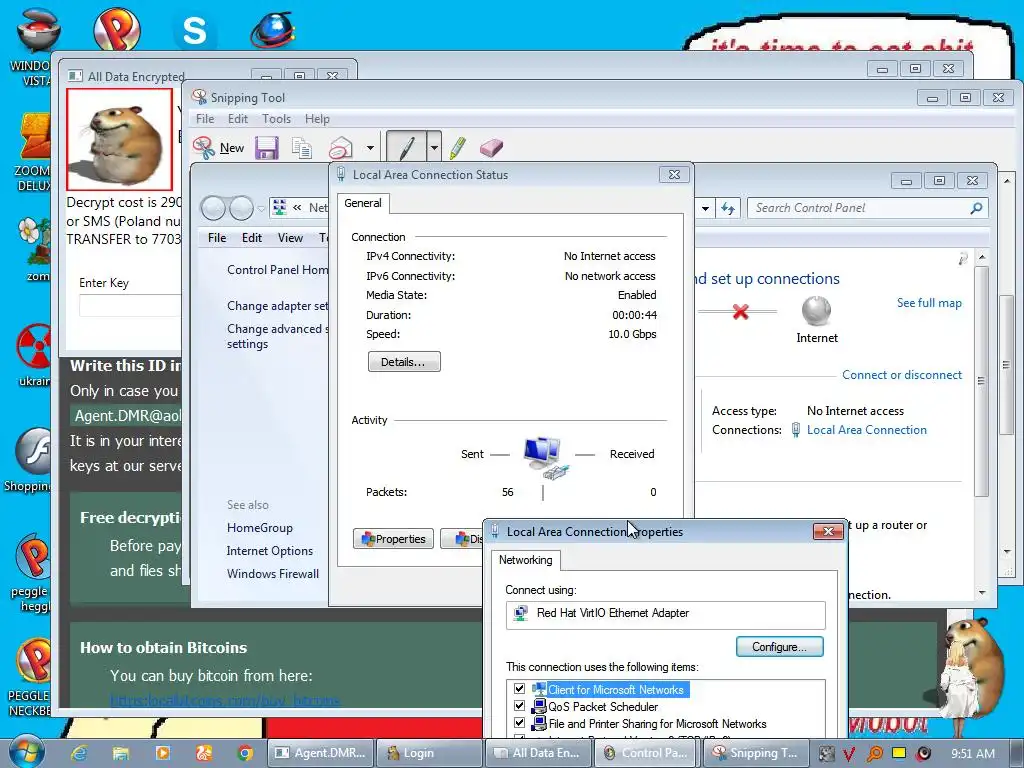Click the system tray red V icon
Screen dimensions: 1024x768
coord(849,753)
